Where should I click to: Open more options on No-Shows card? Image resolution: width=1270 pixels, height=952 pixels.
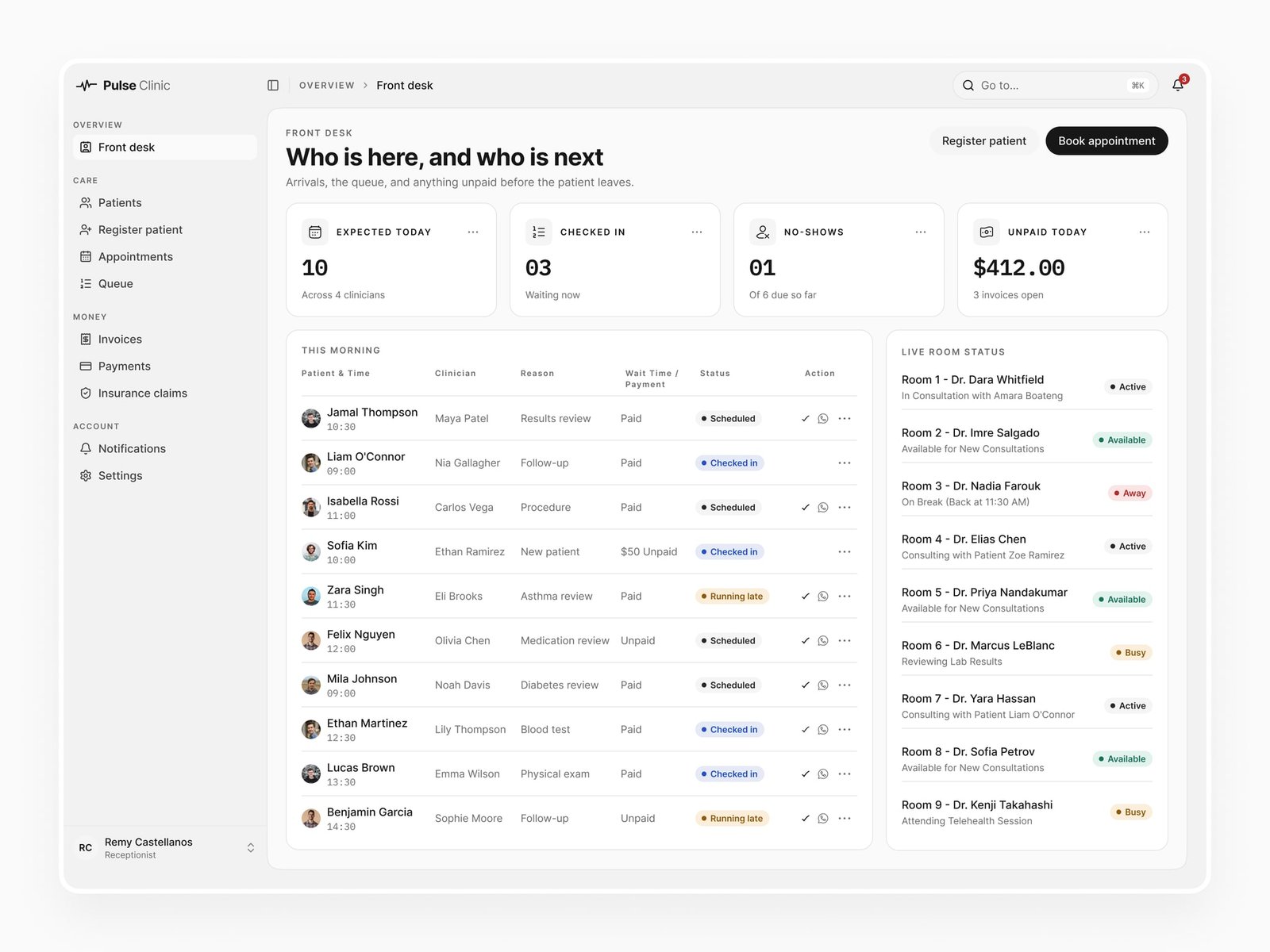pyautogui.click(x=921, y=232)
